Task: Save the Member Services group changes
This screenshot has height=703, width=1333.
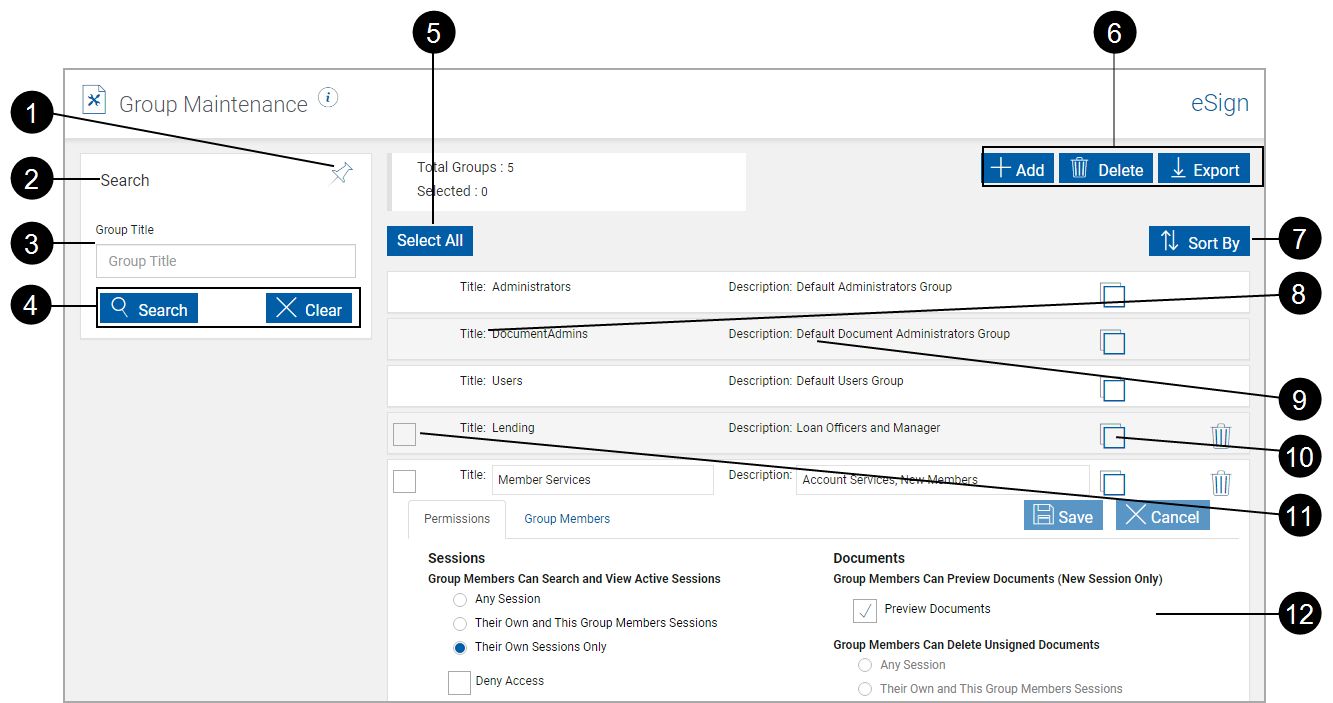Action: click(x=1063, y=516)
